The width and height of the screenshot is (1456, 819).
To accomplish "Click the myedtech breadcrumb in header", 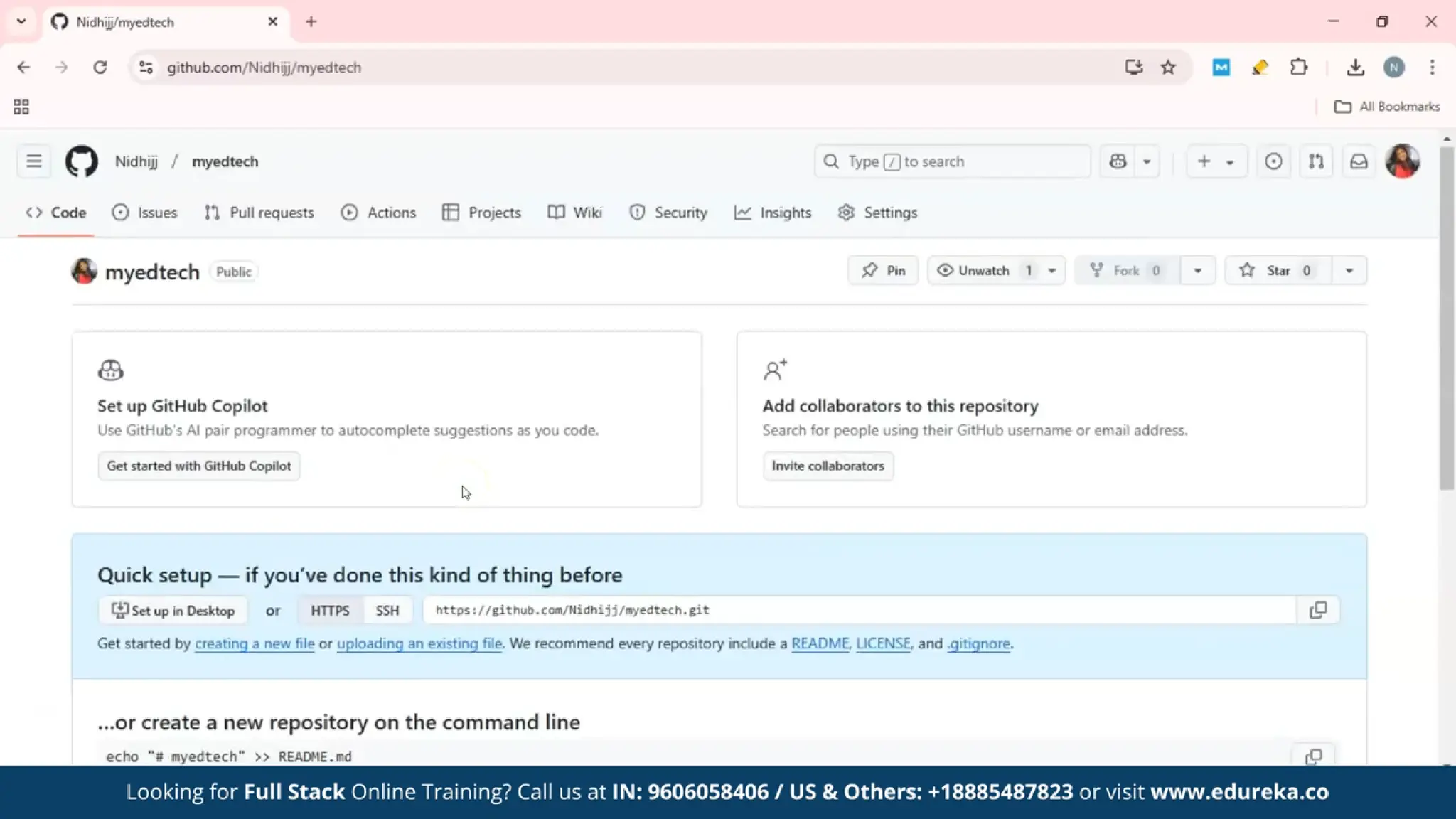I will pyautogui.click(x=225, y=161).
